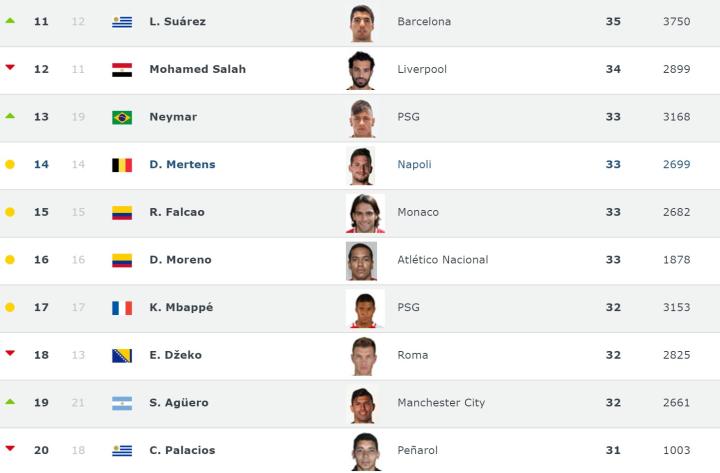Click the Belgium flag next to D. Mertens
720x473 pixels.
122,165
